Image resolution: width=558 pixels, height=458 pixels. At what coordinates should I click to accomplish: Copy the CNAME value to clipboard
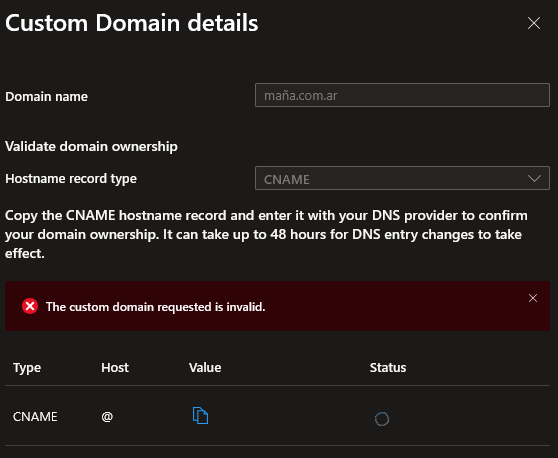200,415
